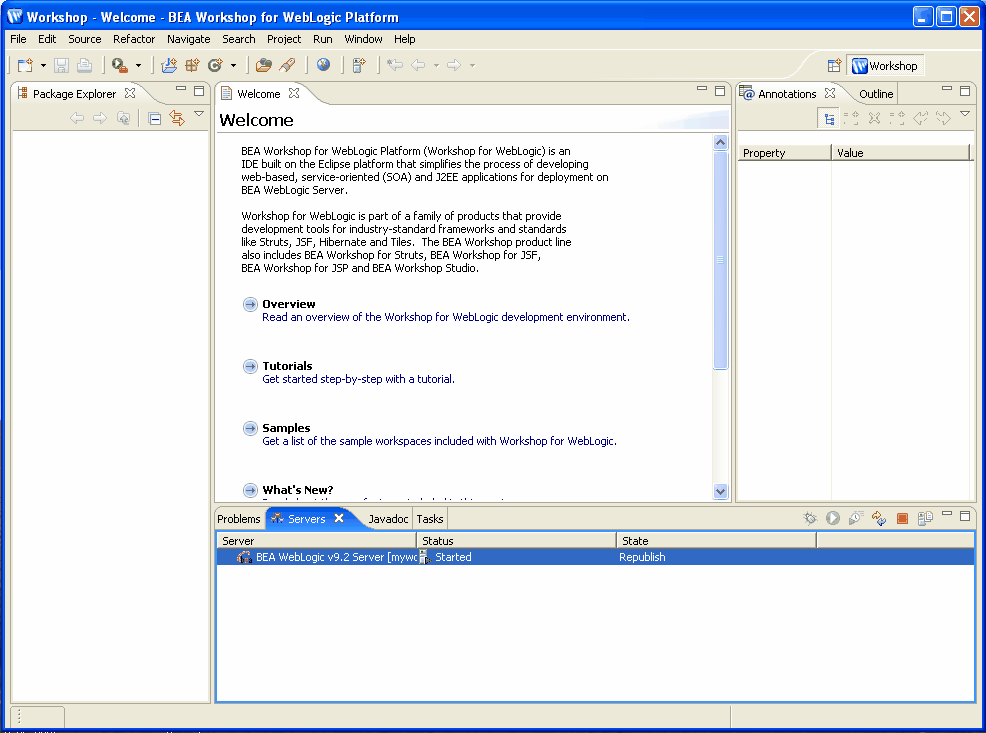Open the Refactor menu
The height and width of the screenshot is (733, 986).
point(134,39)
